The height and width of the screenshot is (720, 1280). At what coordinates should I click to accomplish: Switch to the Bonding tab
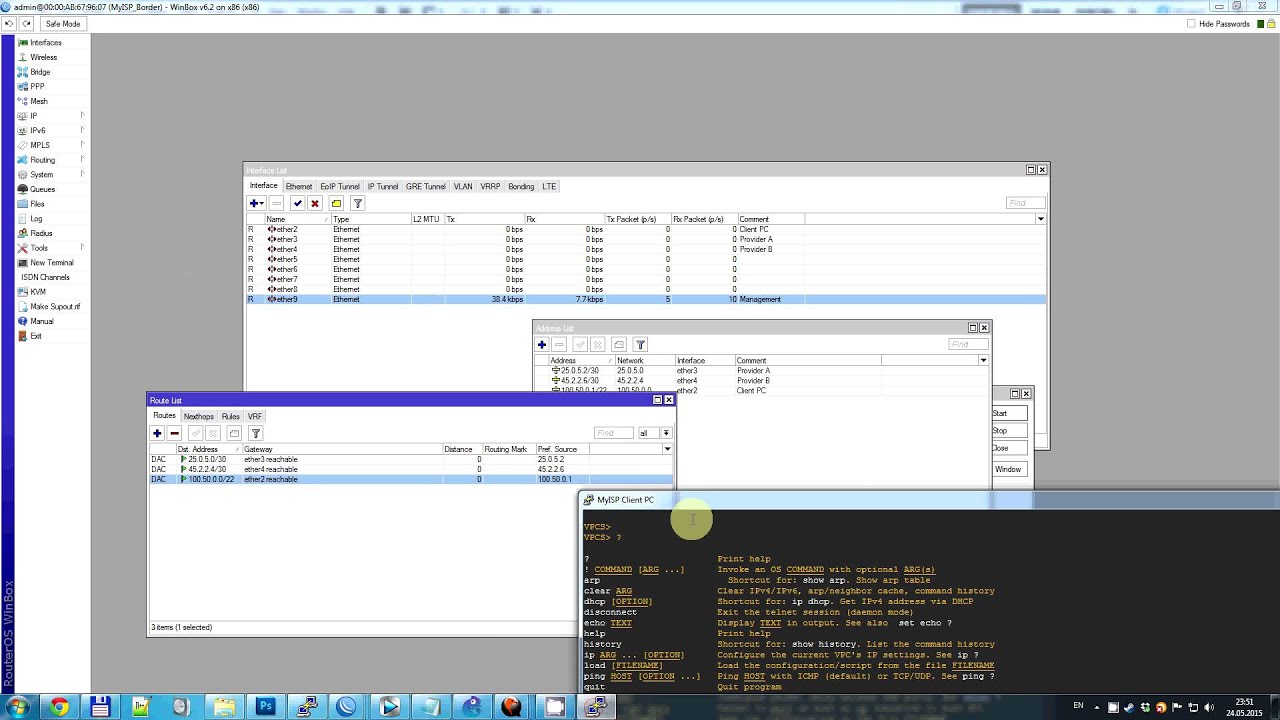click(x=521, y=186)
